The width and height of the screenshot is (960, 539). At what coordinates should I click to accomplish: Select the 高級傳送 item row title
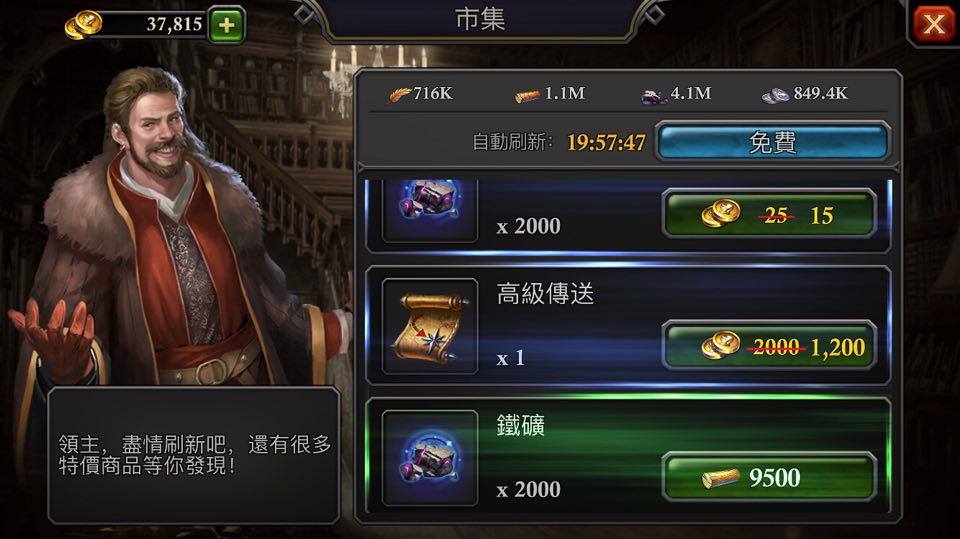(545, 294)
